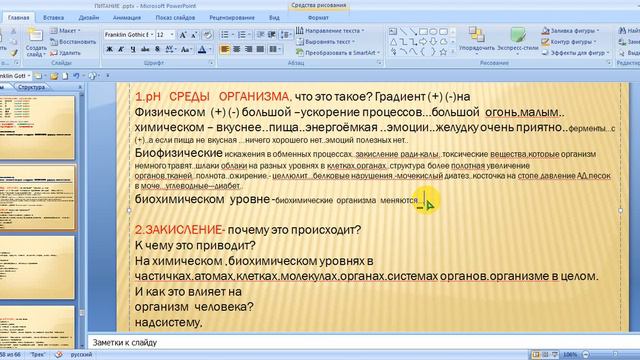Select the five-point star shape
Image resolution: width=640 pixels, height=360 pixels.
[443, 52]
